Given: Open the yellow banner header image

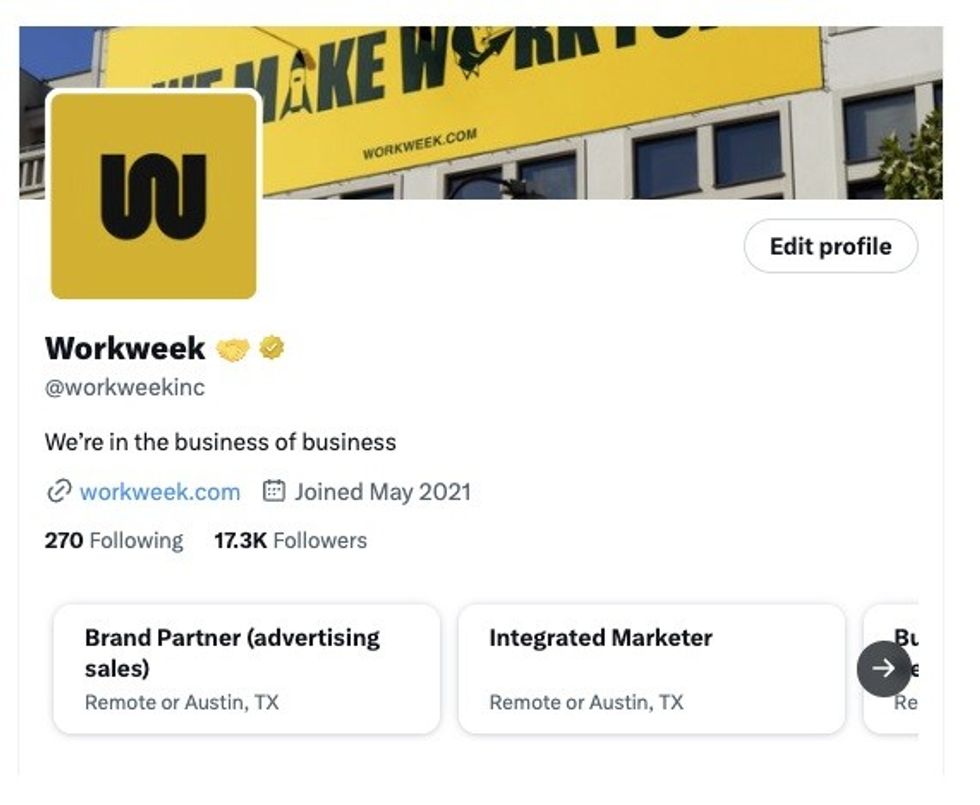Looking at the screenshot, I should [600, 110].
